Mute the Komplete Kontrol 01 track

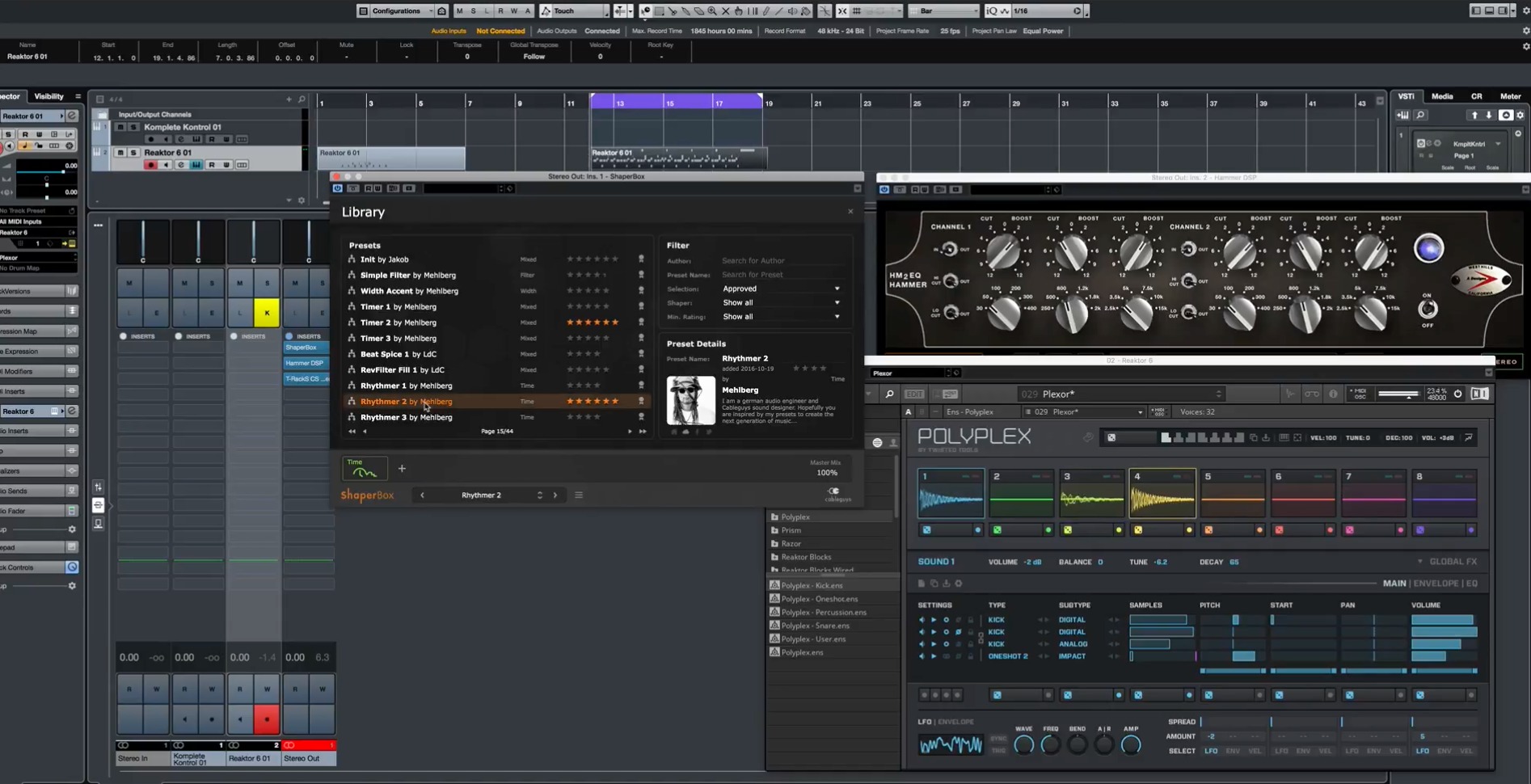tap(120, 127)
